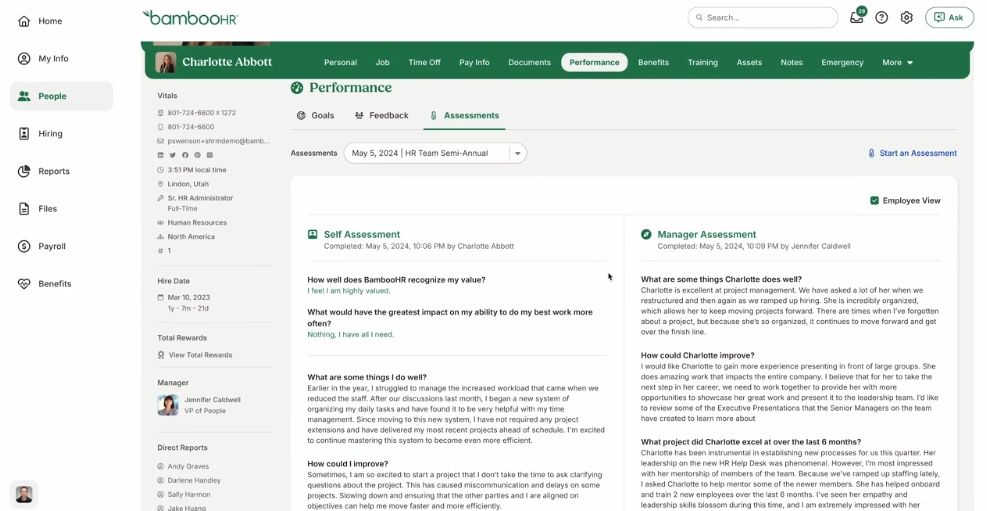
Task: Click the 'Human Resources' department text
Action: pyautogui.click(x=197, y=223)
